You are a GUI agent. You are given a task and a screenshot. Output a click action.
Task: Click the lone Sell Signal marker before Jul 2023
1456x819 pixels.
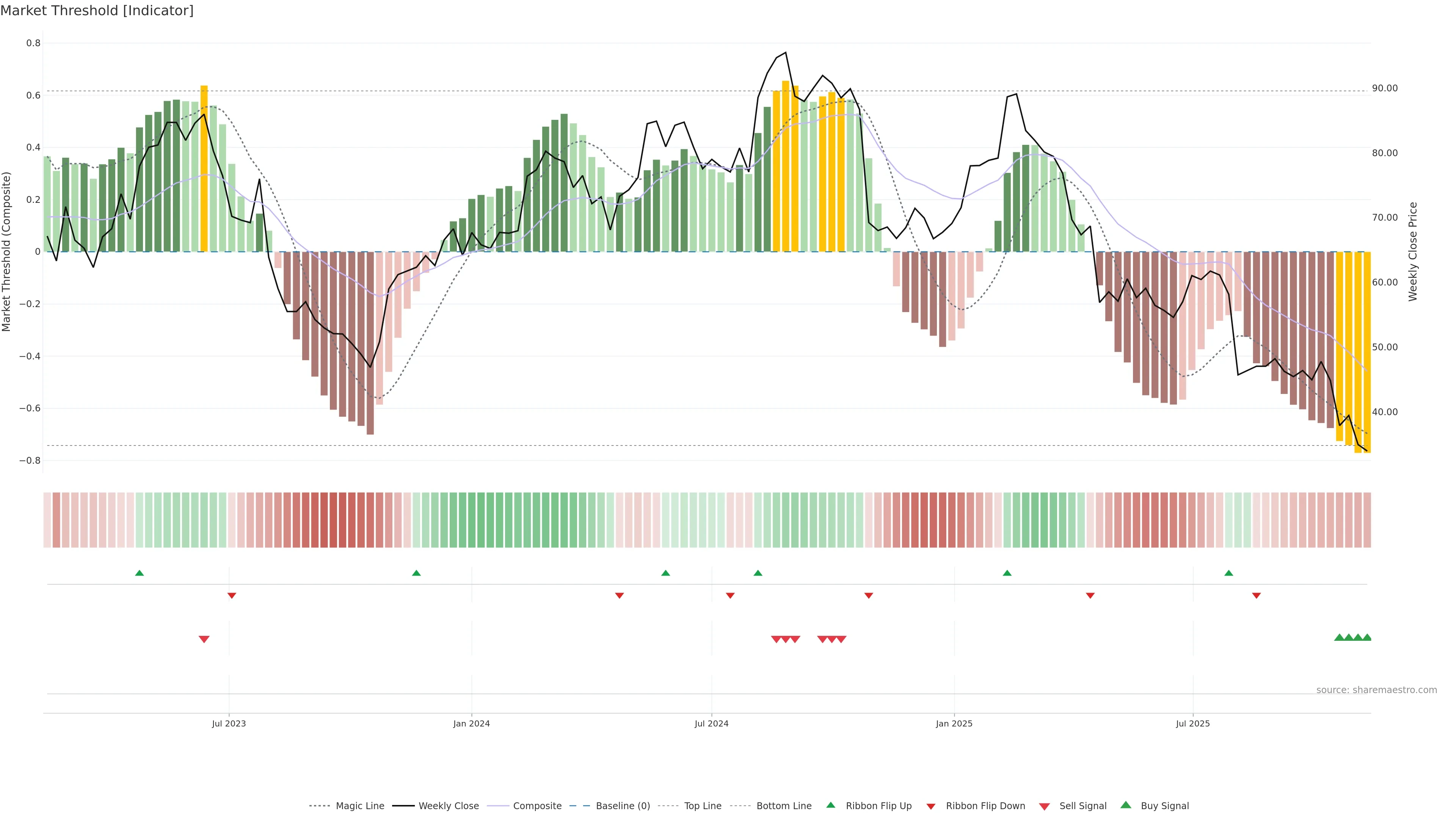click(204, 639)
